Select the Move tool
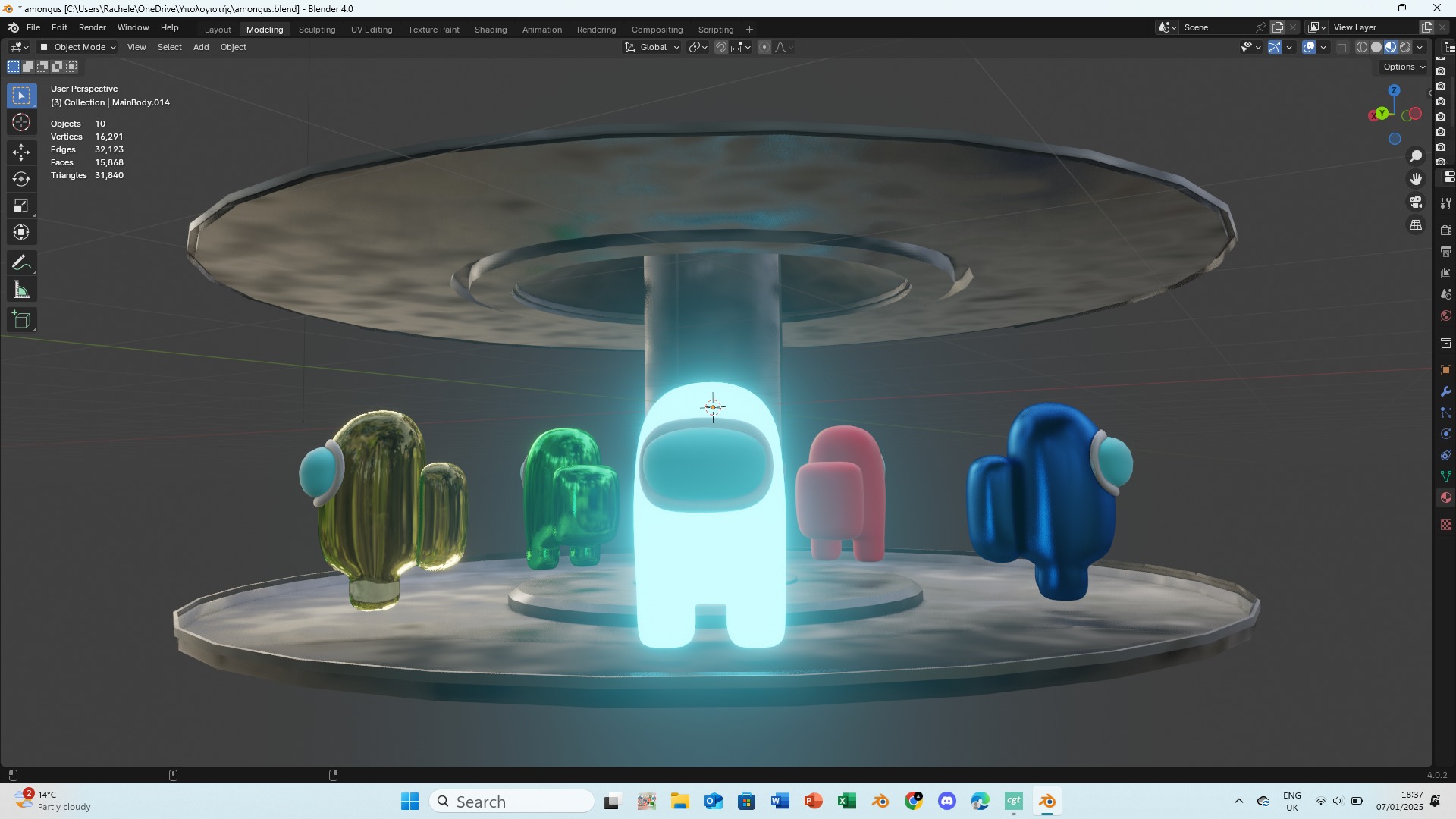1456x819 pixels. click(21, 152)
